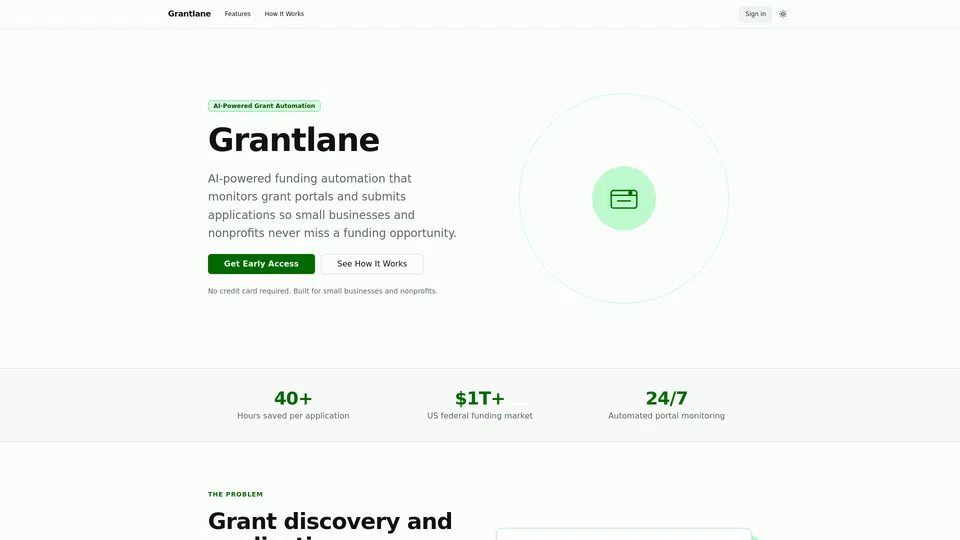Click the green card icon in circle
Screen dimensions: 960x540
[x=623, y=198]
